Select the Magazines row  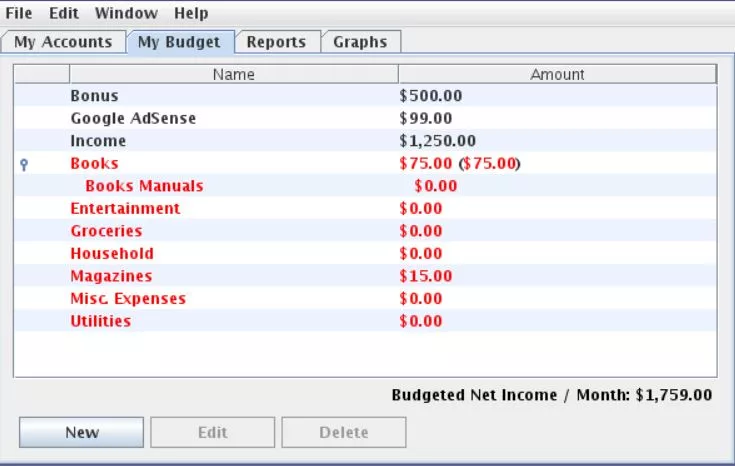[366, 276]
